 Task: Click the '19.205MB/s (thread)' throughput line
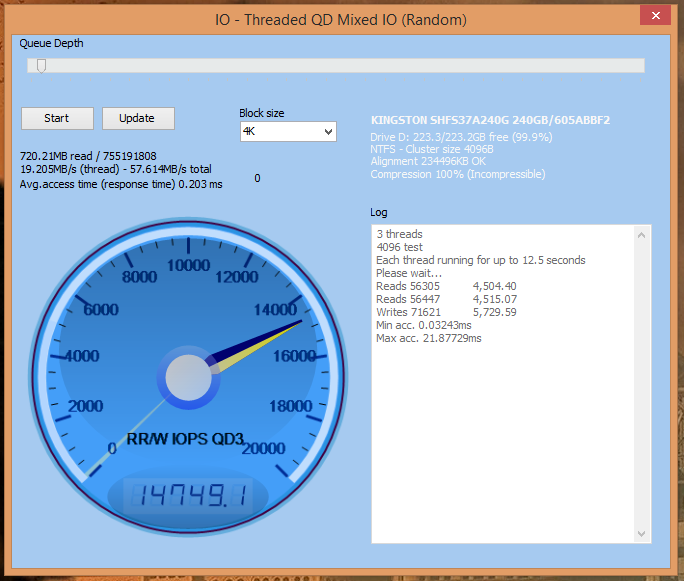coord(116,169)
